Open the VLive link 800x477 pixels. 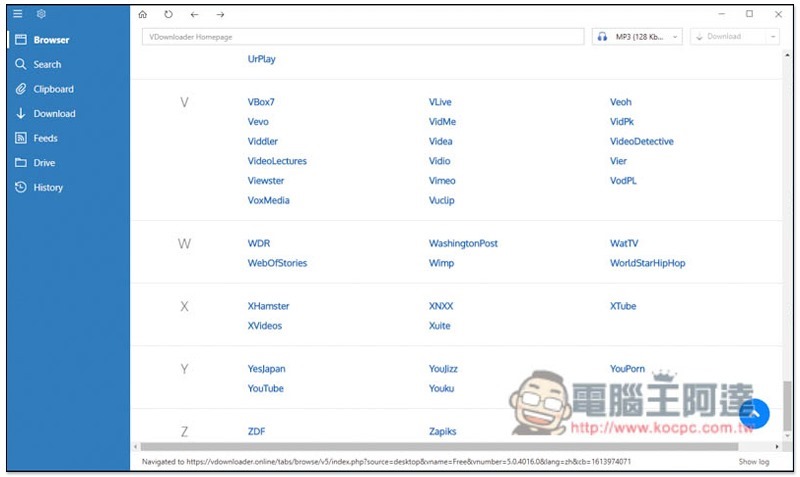click(x=440, y=102)
